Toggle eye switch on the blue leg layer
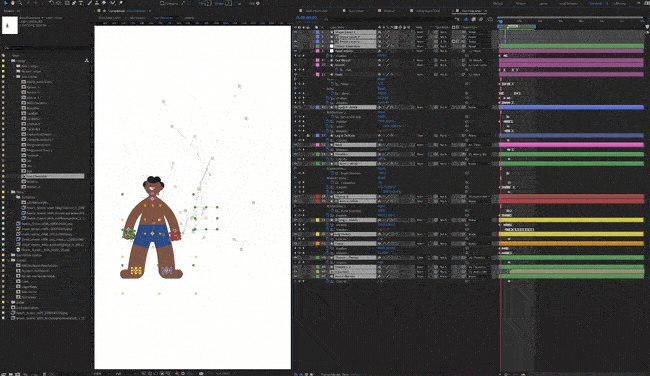The image size is (650, 376). click(x=296, y=107)
